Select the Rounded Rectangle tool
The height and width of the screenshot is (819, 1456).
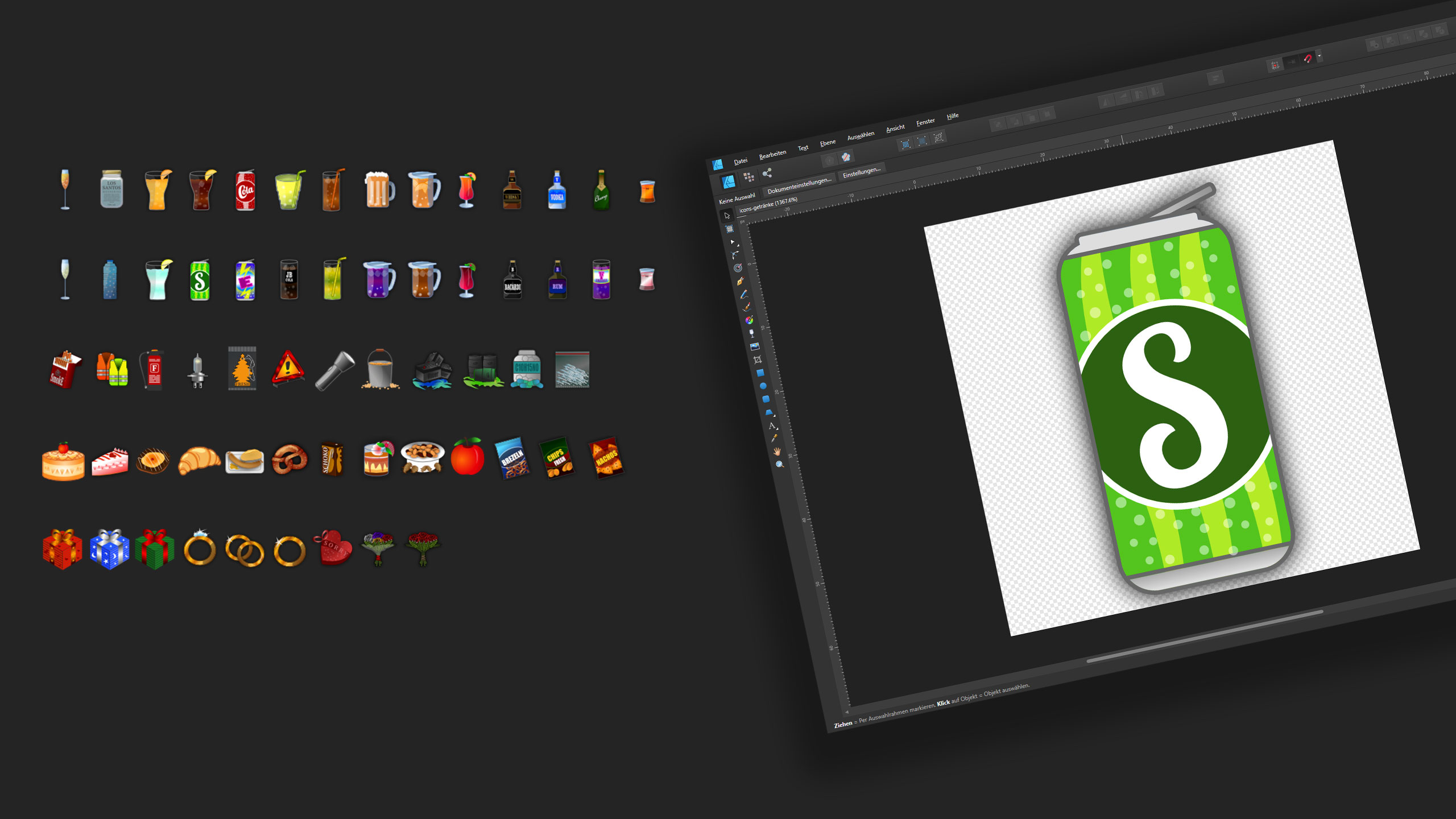[766, 399]
